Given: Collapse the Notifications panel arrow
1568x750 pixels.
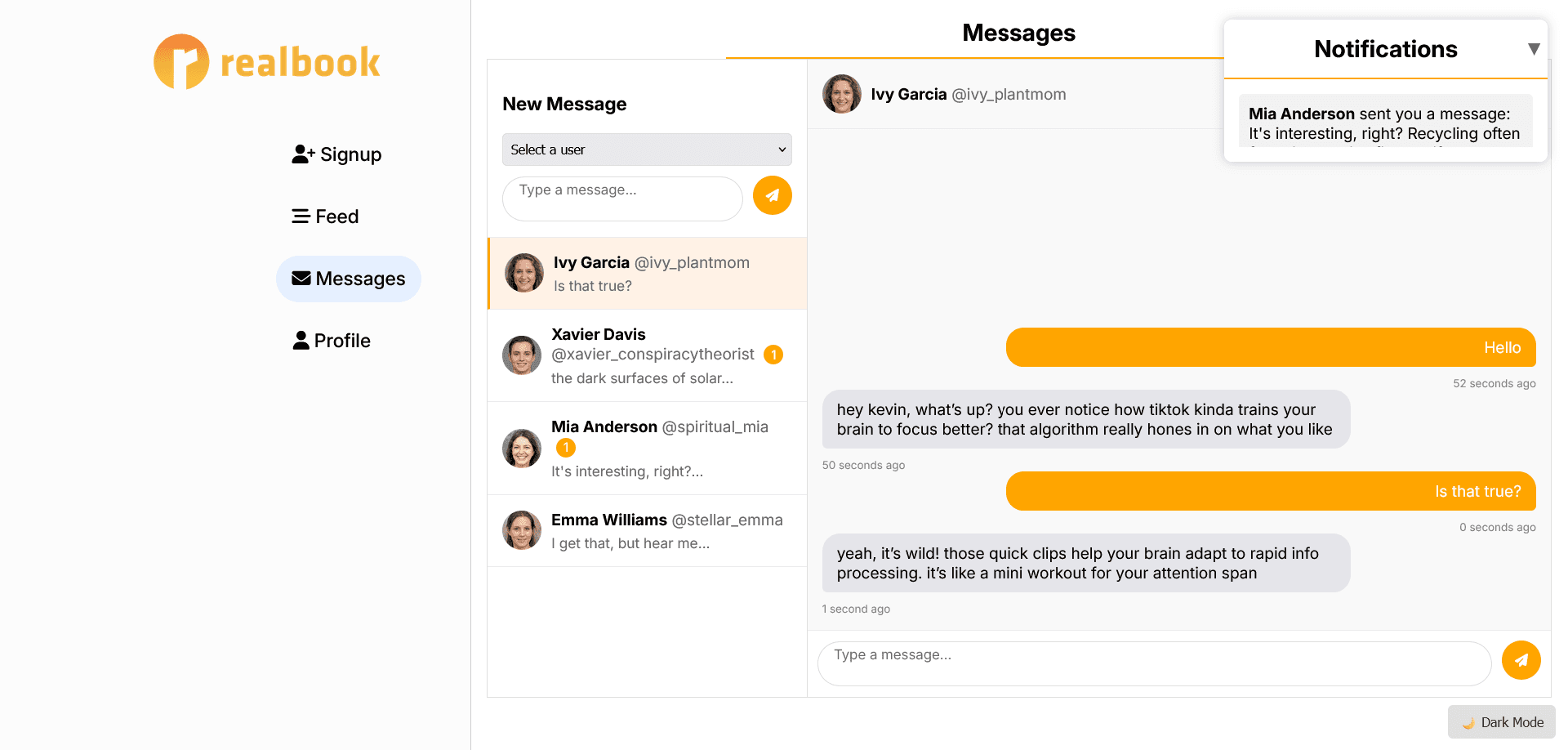Looking at the screenshot, I should 1534,49.
